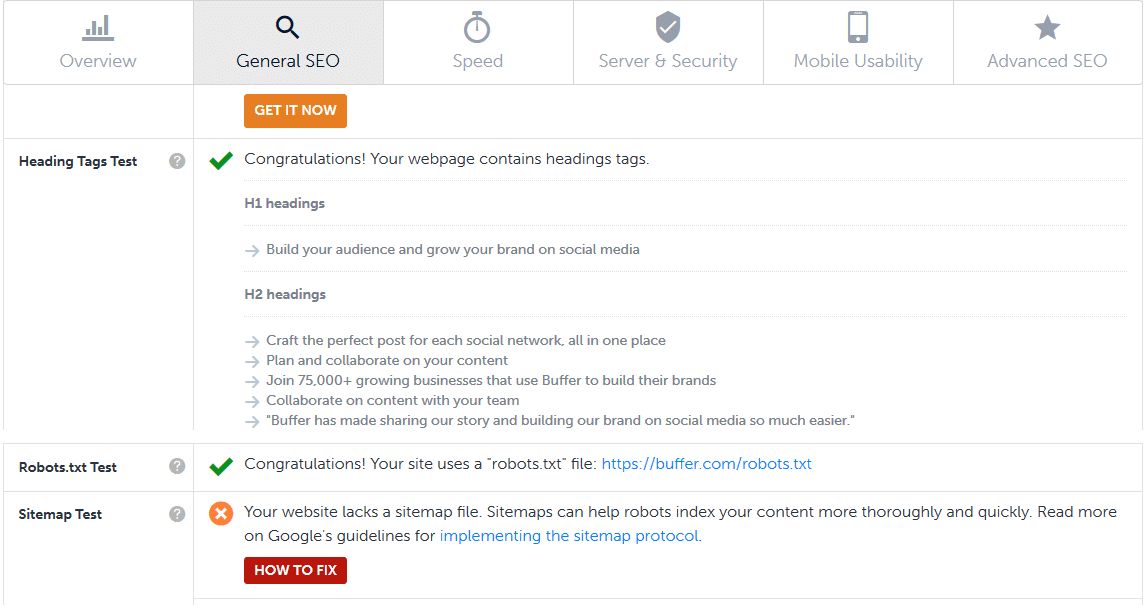Click help icon next to Heading Tags Test
The image size is (1146, 608).
(177, 161)
